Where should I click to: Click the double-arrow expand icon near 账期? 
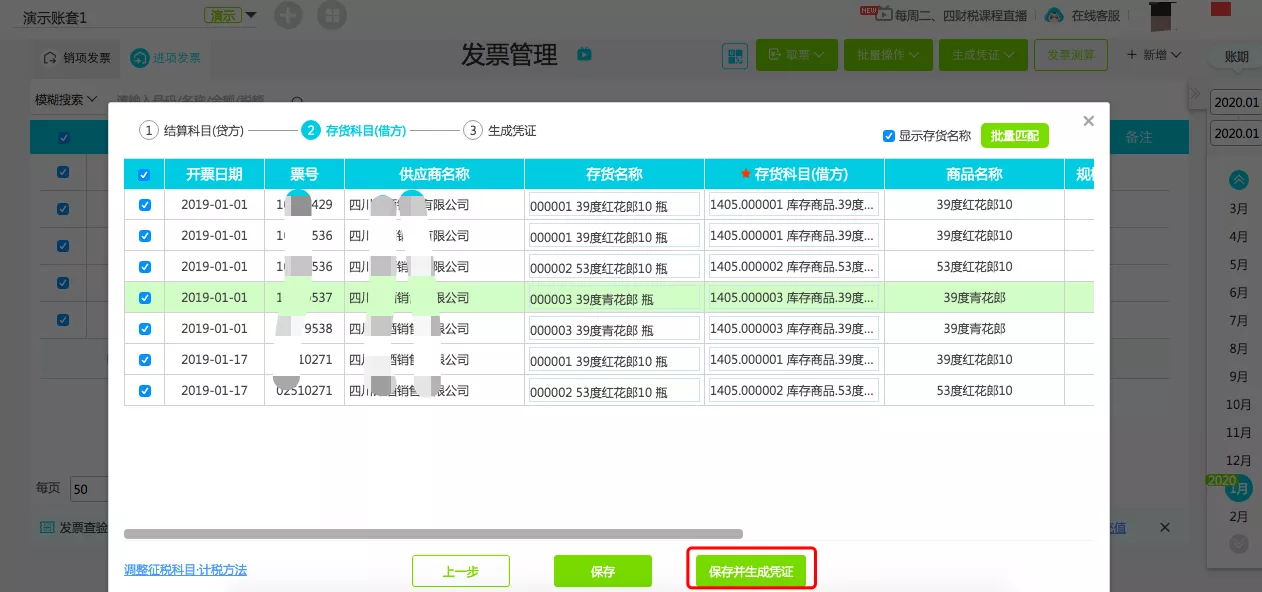tap(1194, 94)
